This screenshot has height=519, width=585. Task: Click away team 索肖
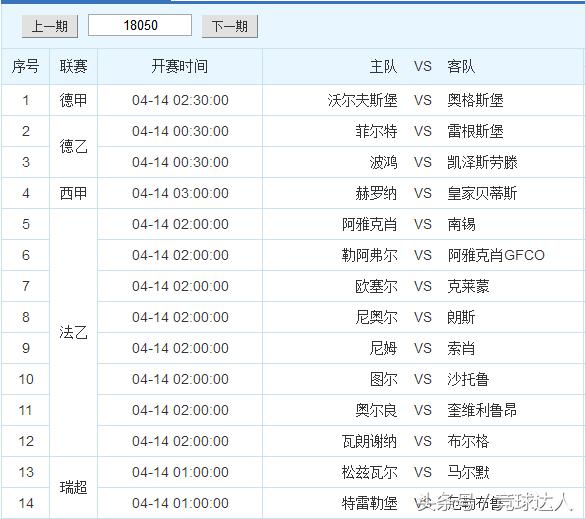click(x=461, y=348)
